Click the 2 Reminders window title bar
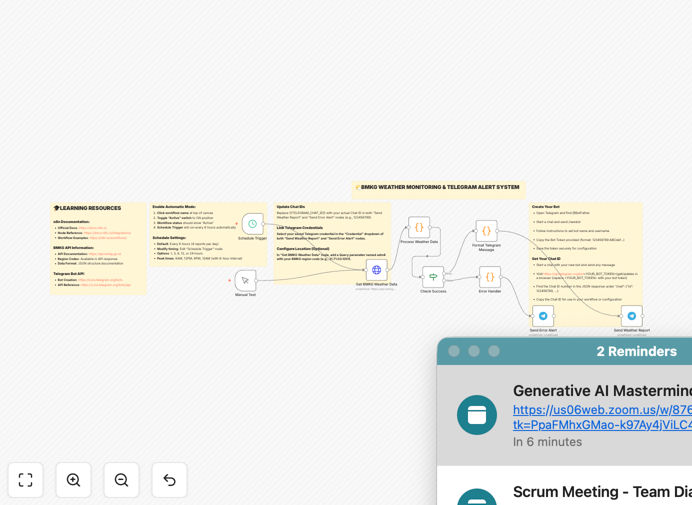Screen dimensions: 692x505 [564, 351]
